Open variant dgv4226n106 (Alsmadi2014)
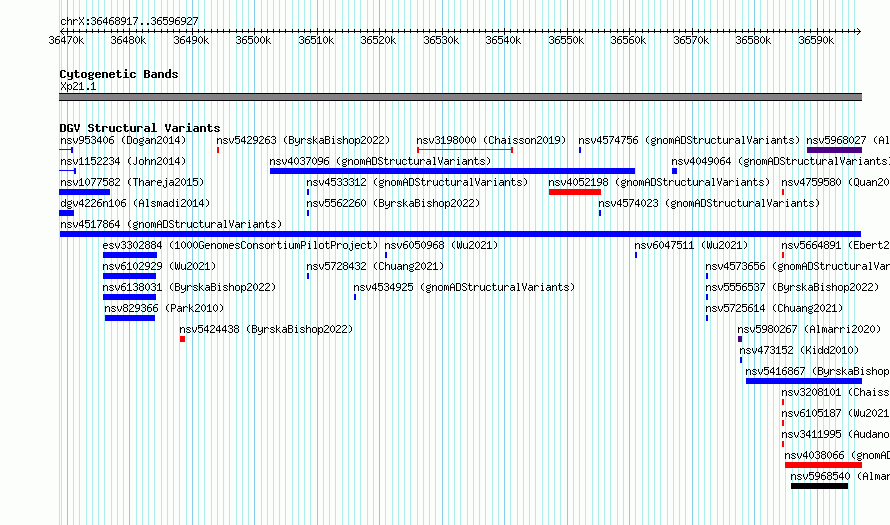The width and height of the screenshot is (890, 525). coord(135,203)
